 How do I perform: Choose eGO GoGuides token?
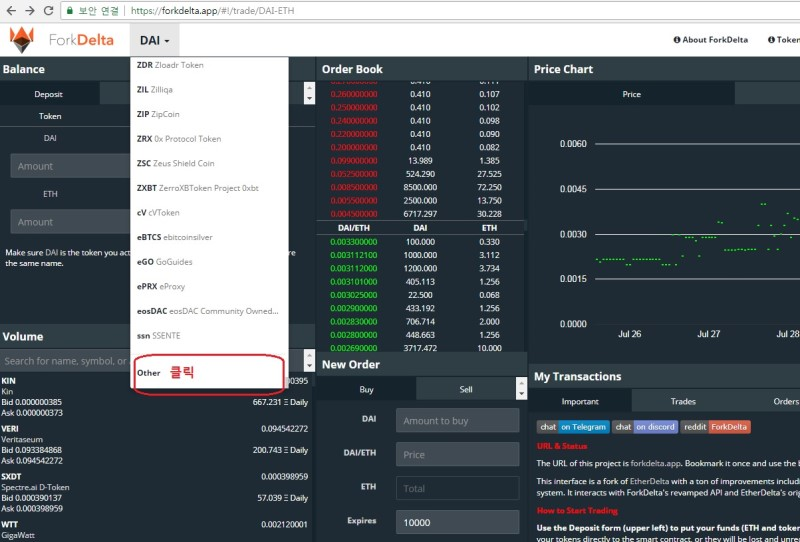(x=209, y=262)
